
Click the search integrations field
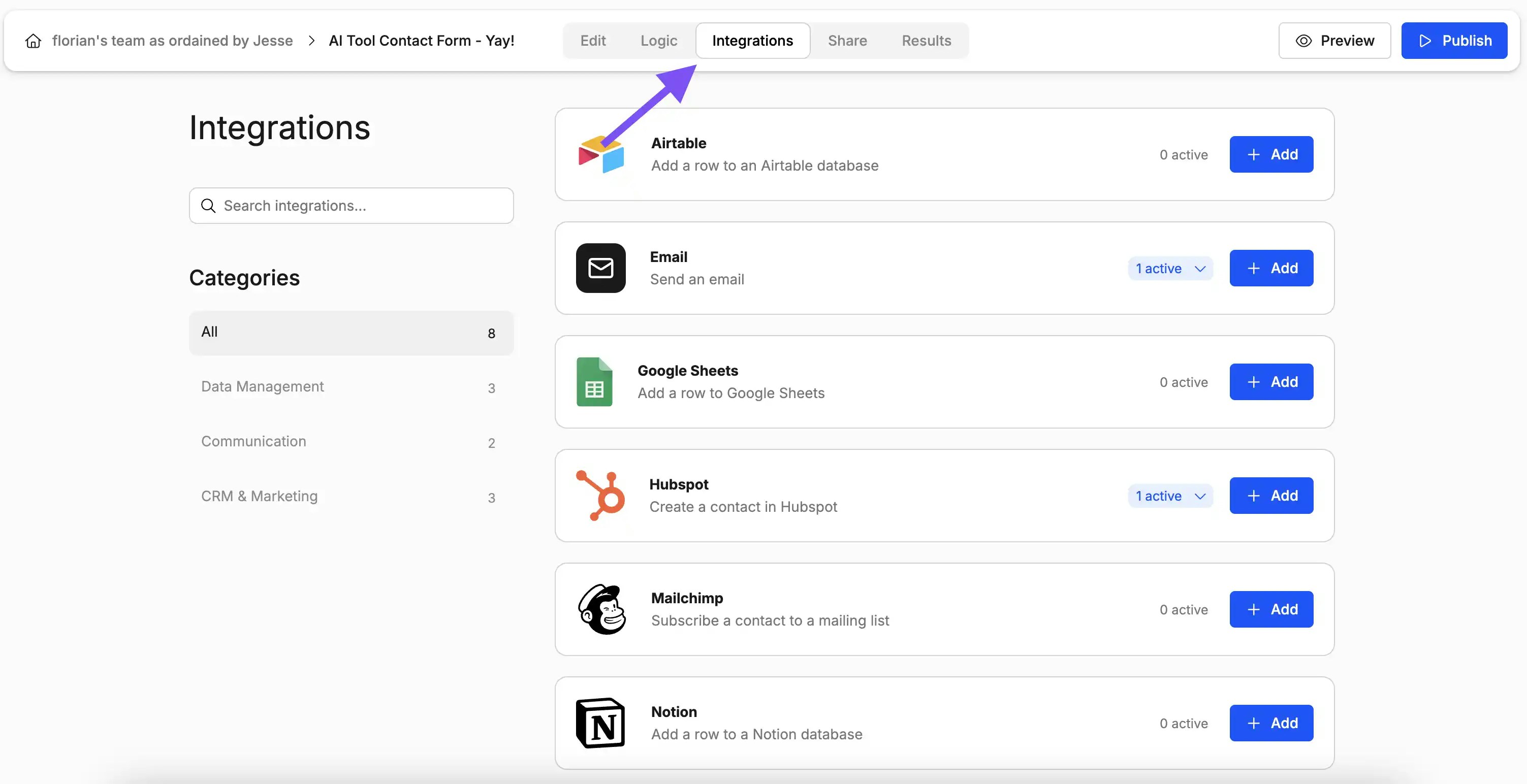click(x=351, y=206)
